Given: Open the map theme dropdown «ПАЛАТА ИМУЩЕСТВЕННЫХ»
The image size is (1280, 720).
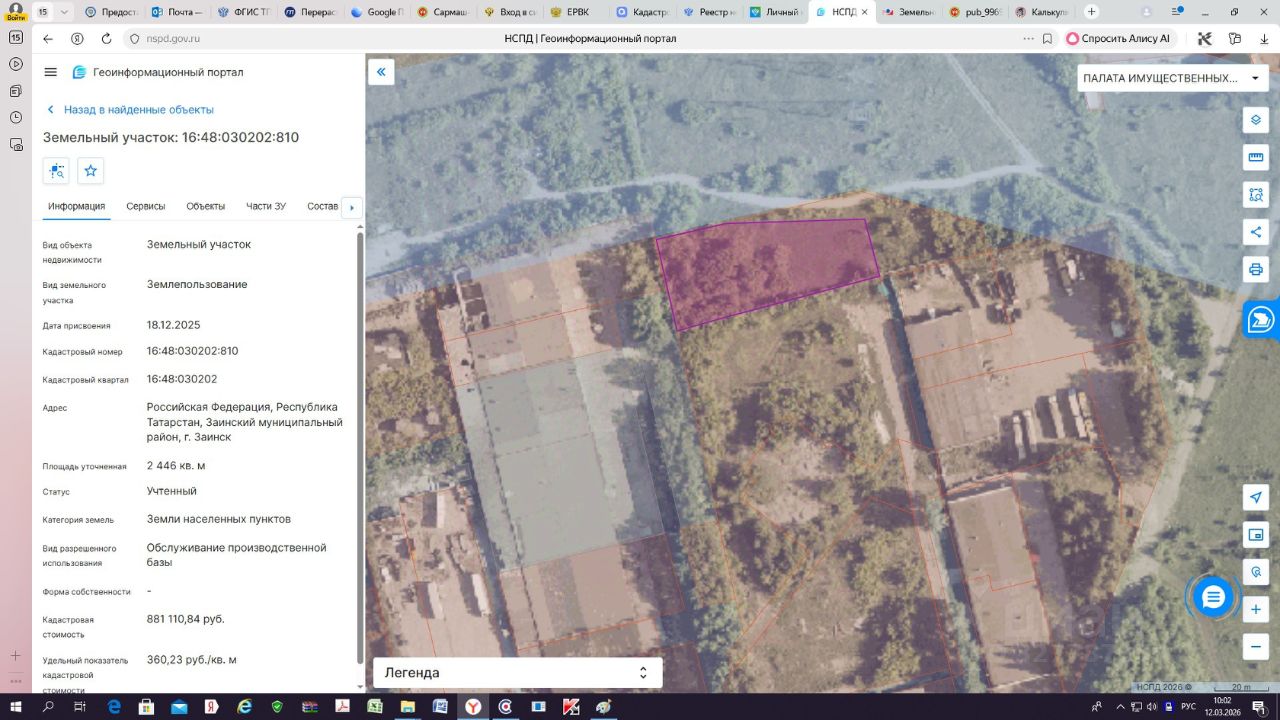Looking at the screenshot, I should (x=1171, y=78).
